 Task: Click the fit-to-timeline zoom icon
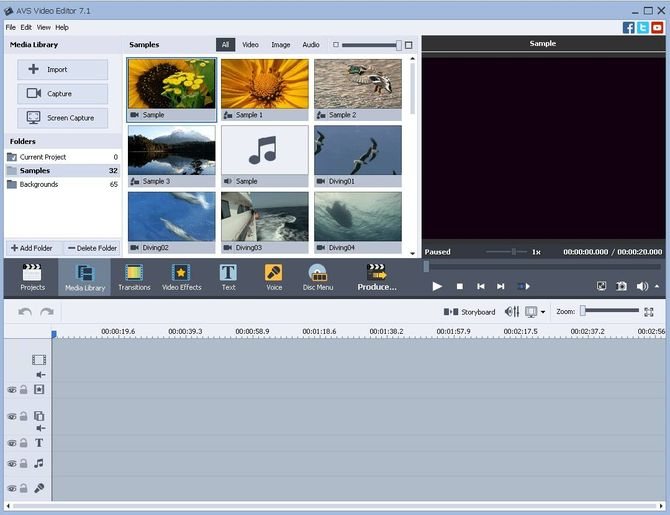click(x=649, y=312)
